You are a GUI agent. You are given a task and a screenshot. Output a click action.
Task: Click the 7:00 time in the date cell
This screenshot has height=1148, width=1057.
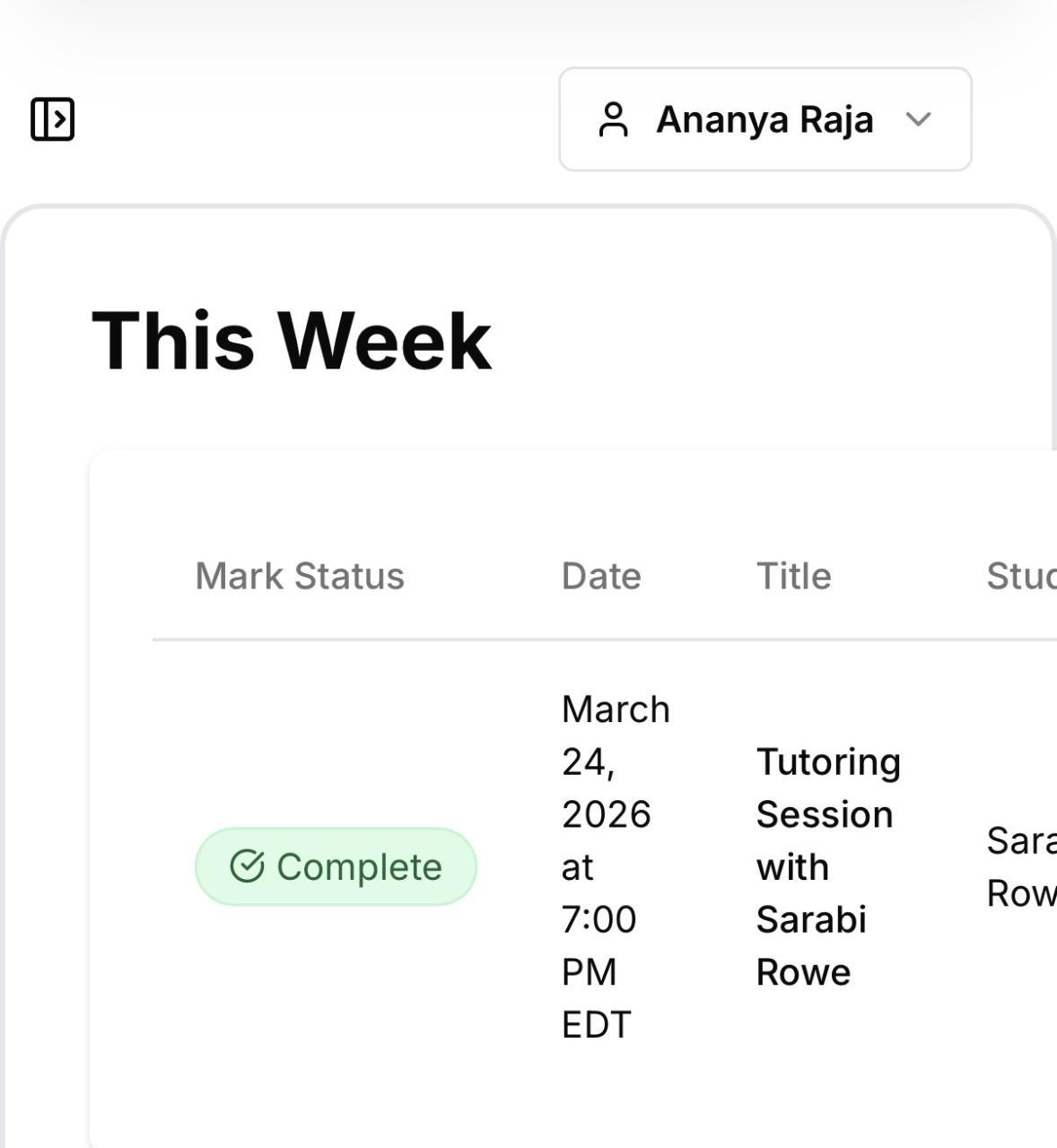coord(598,919)
